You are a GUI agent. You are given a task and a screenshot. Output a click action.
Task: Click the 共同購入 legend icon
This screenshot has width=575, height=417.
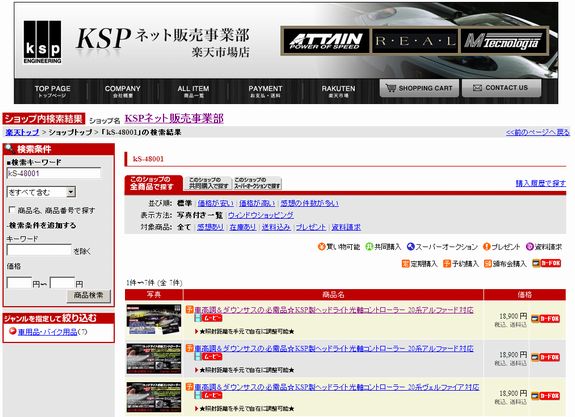point(369,246)
